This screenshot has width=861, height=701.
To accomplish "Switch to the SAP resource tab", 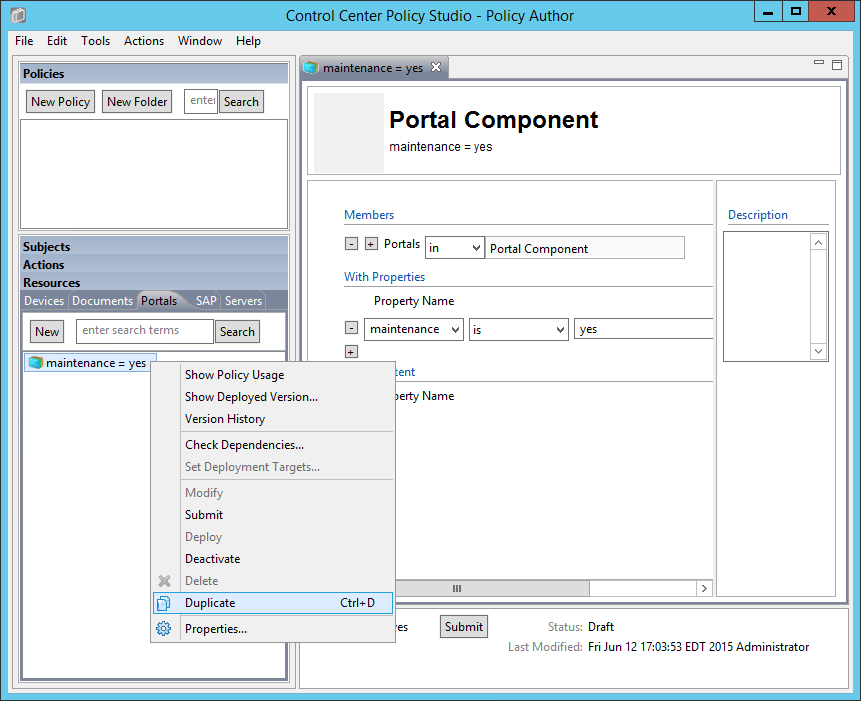I will pyautogui.click(x=206, y=301).
